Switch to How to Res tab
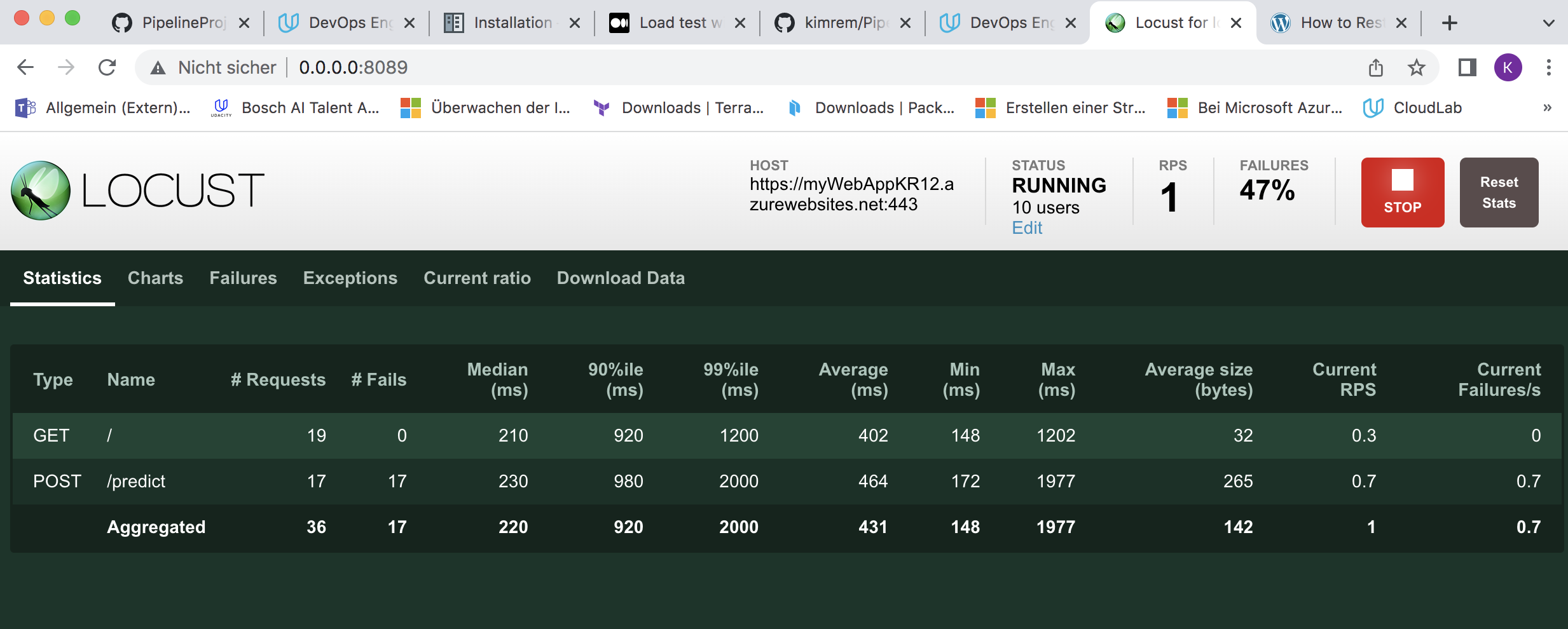Image resolution: width=1568 pixels, height=629 pixels. coord(1338,23)
